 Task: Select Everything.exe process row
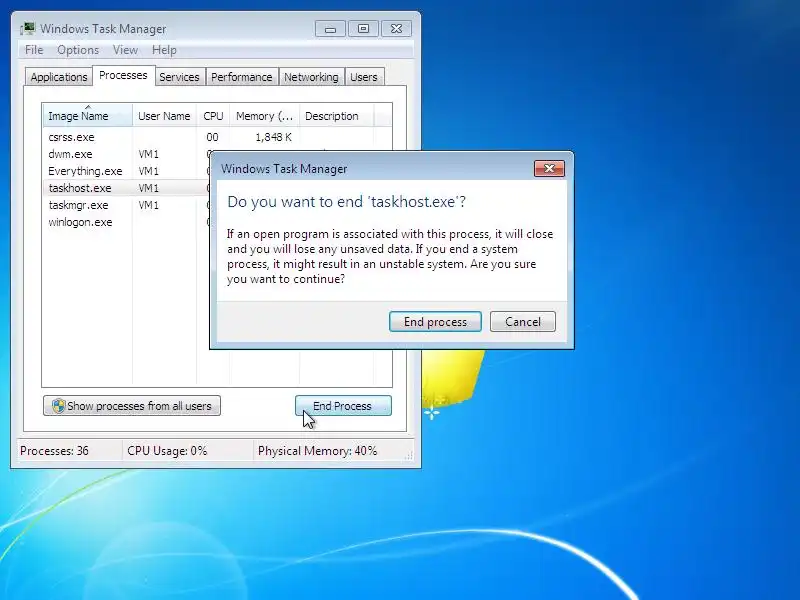(126, 171)
